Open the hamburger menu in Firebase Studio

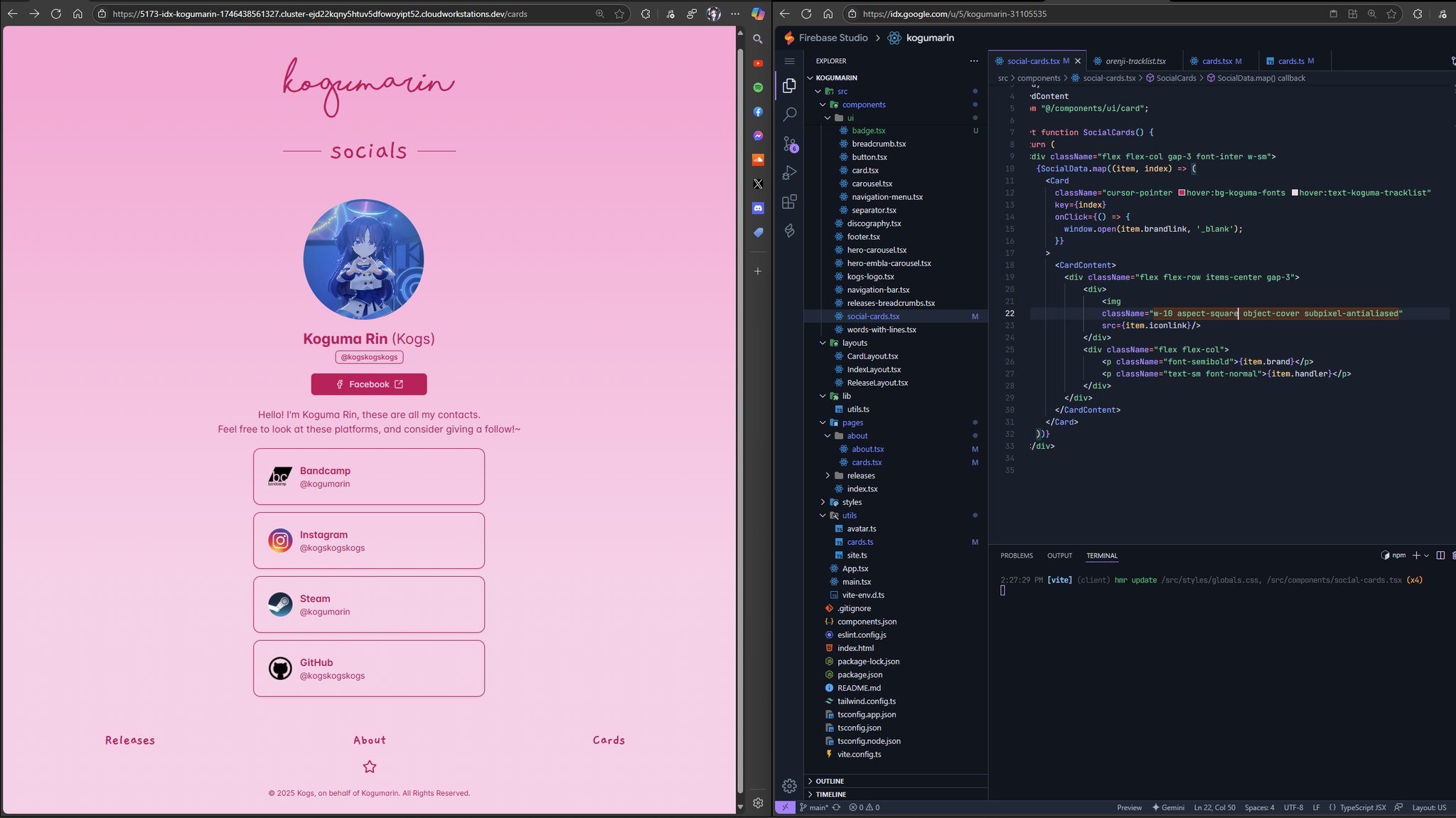coord(789,61)
